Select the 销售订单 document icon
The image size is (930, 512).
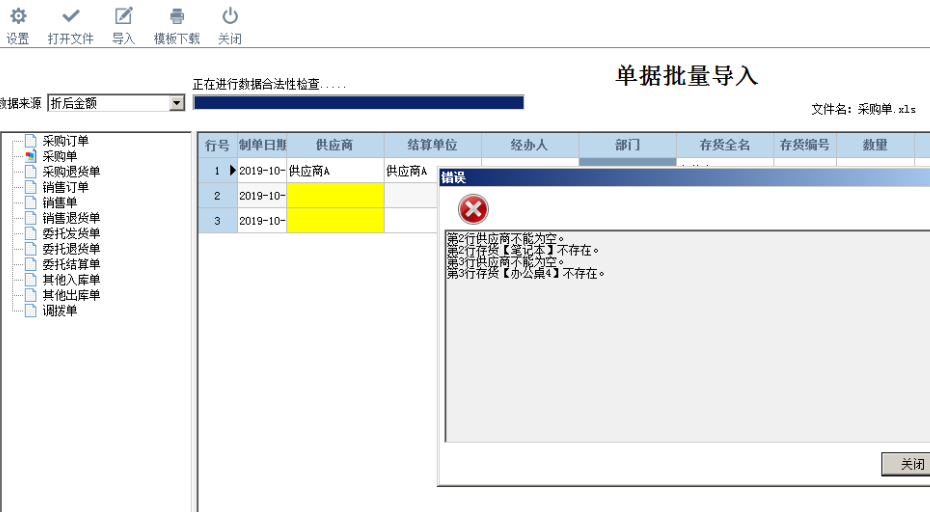31,187
